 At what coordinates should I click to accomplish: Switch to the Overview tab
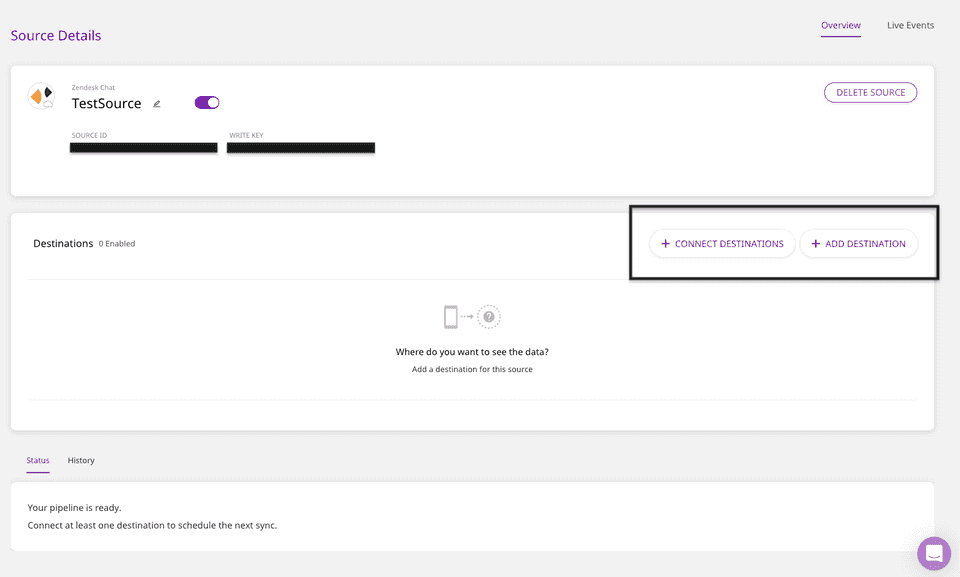[x=840, y=25]
